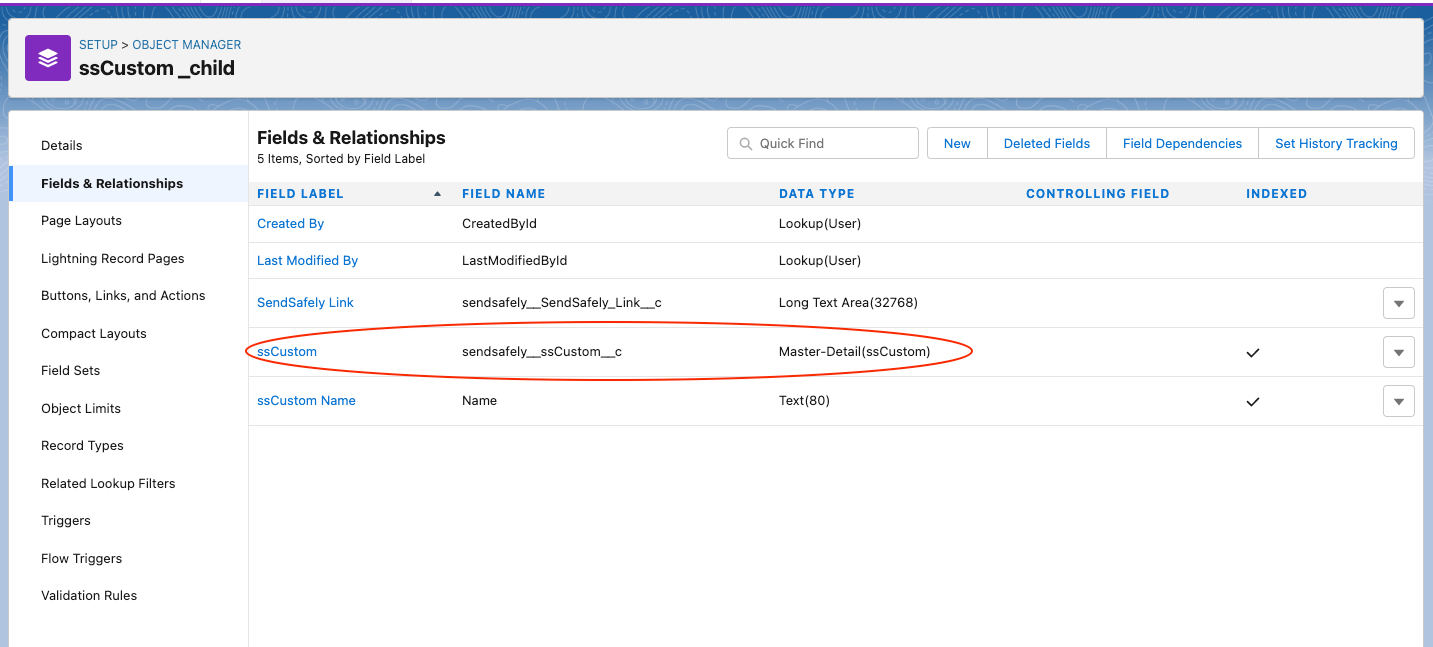Open the Last Modified By field
This screenshot has height=647, width=1433.
[308, 261]
